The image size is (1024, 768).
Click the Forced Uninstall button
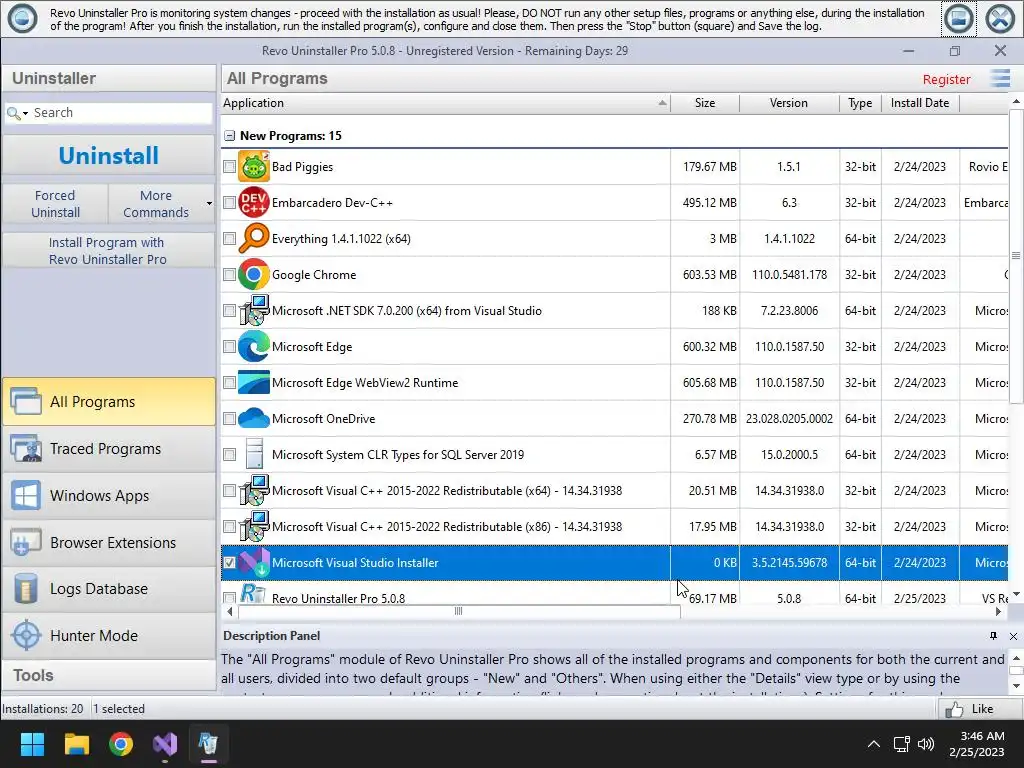[x=56, y=204]
